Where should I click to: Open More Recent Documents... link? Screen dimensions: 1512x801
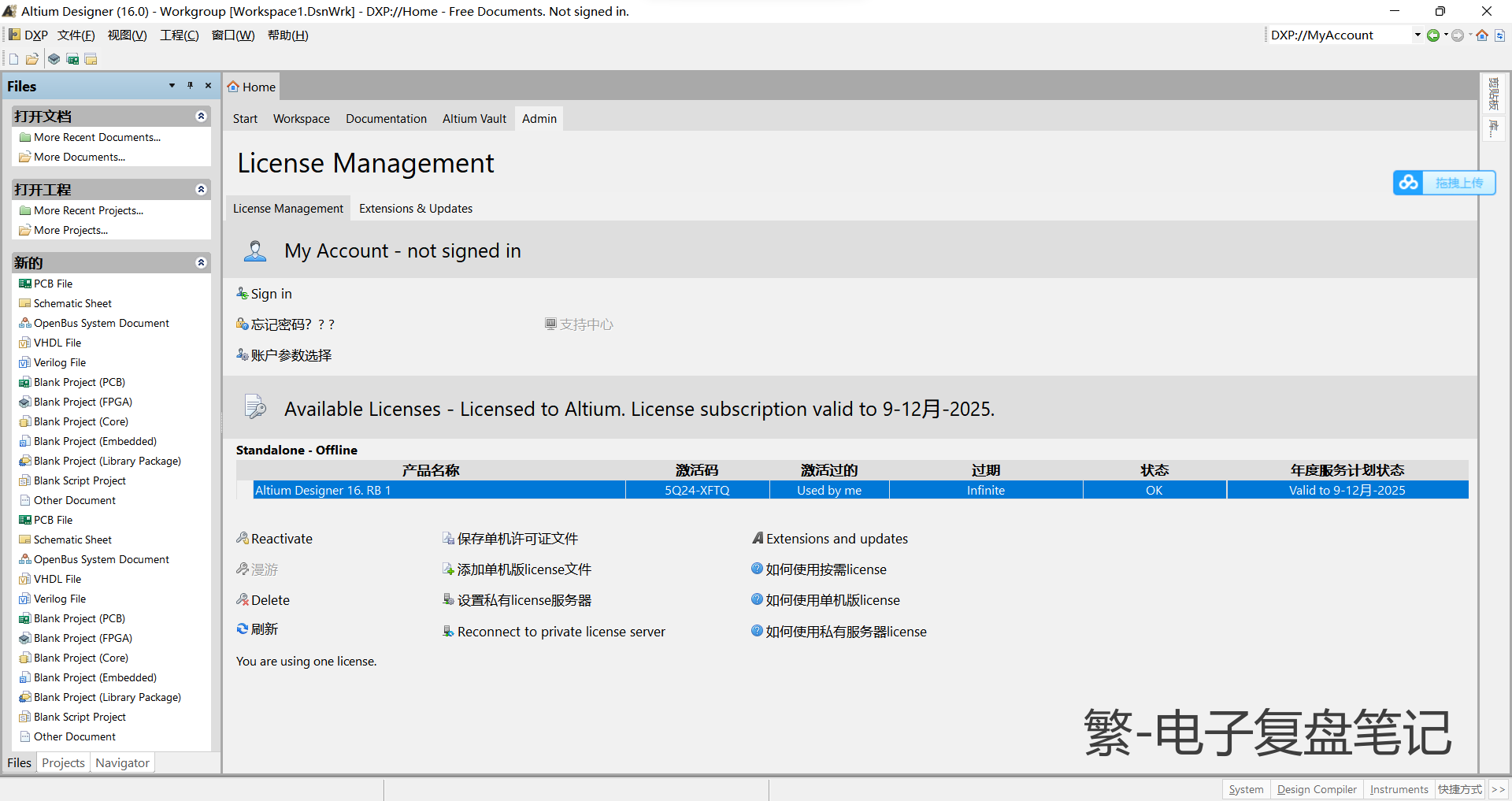point(98,137)
